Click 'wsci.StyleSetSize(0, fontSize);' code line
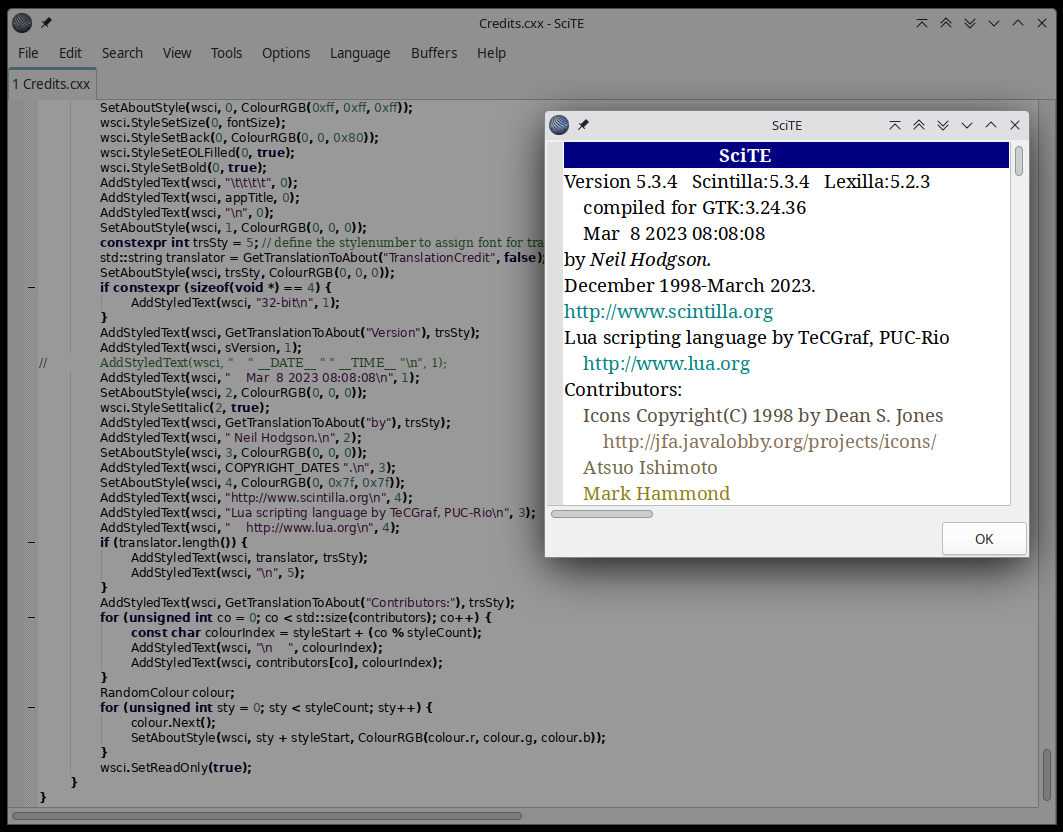Viewport: 1063px width, 832px height. (193, 123)
